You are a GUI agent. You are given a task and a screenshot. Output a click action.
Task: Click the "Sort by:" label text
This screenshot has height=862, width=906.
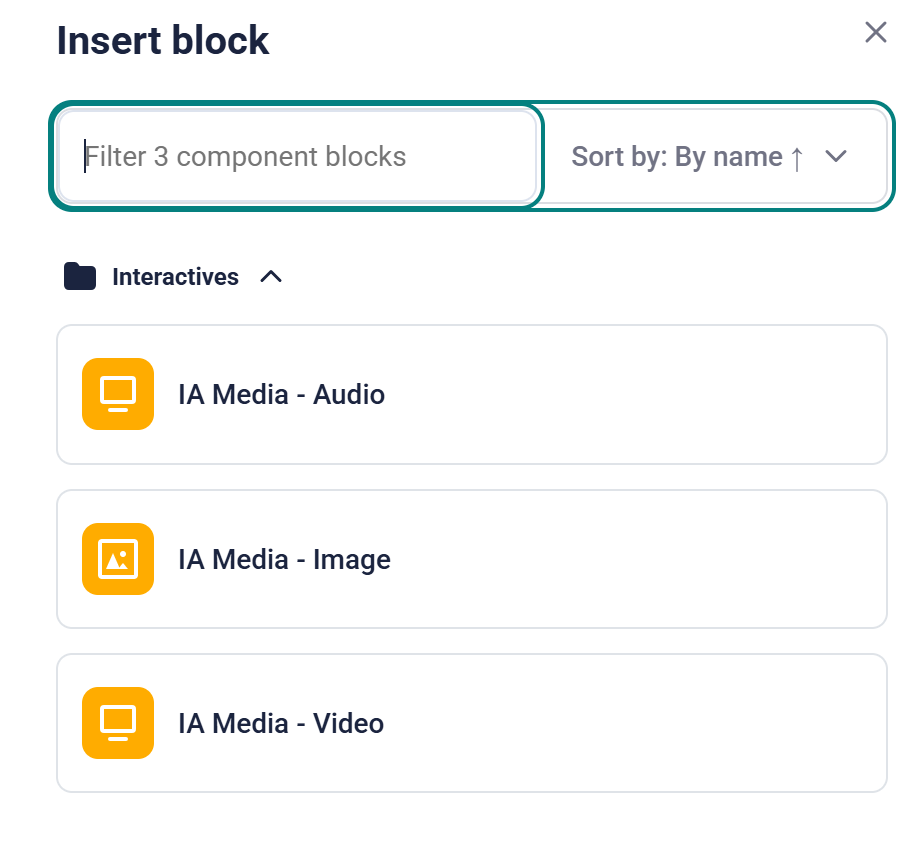click(620, 157)
